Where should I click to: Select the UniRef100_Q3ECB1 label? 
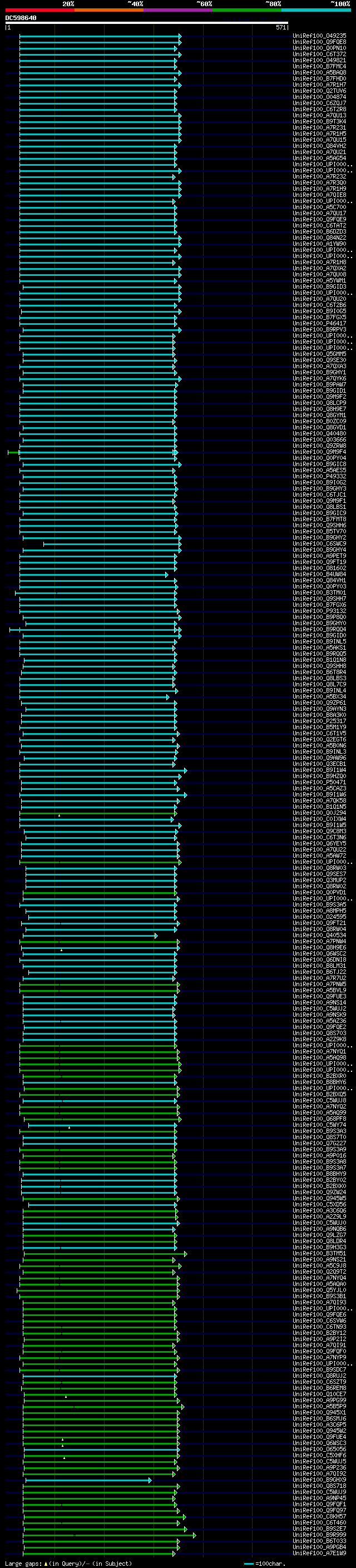[x=319, y=764]
